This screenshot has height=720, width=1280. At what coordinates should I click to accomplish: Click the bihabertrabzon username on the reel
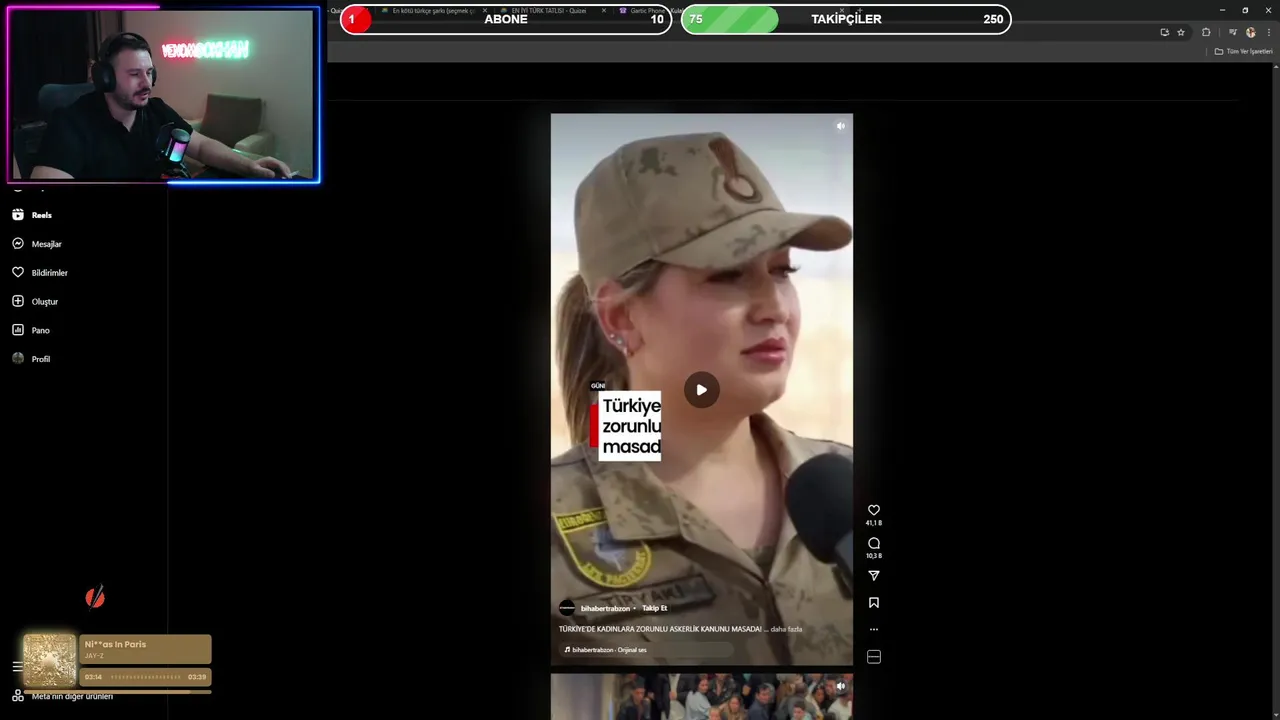(x=605, y=608)
